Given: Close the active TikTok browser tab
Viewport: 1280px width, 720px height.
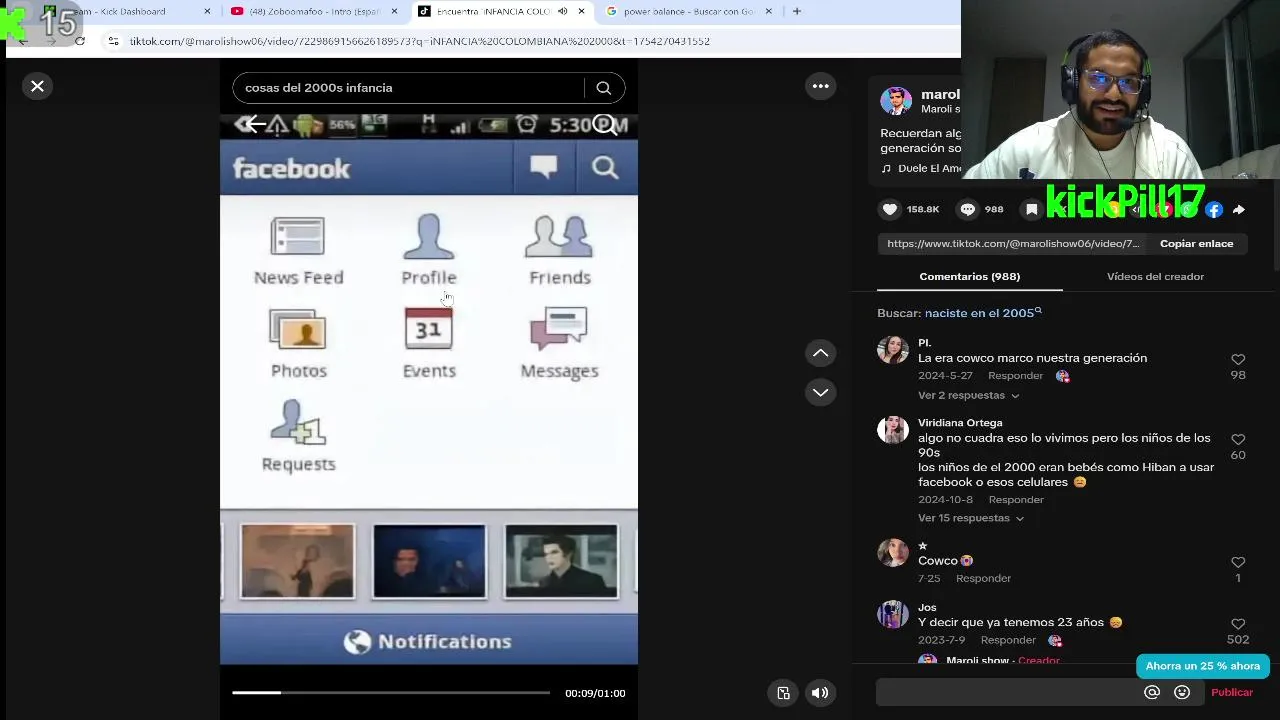Looking at the screenshot, I should tap(581, 11).
